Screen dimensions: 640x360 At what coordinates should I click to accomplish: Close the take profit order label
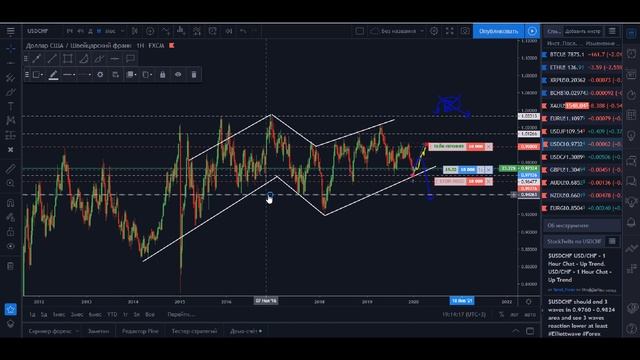click(489, 147)
